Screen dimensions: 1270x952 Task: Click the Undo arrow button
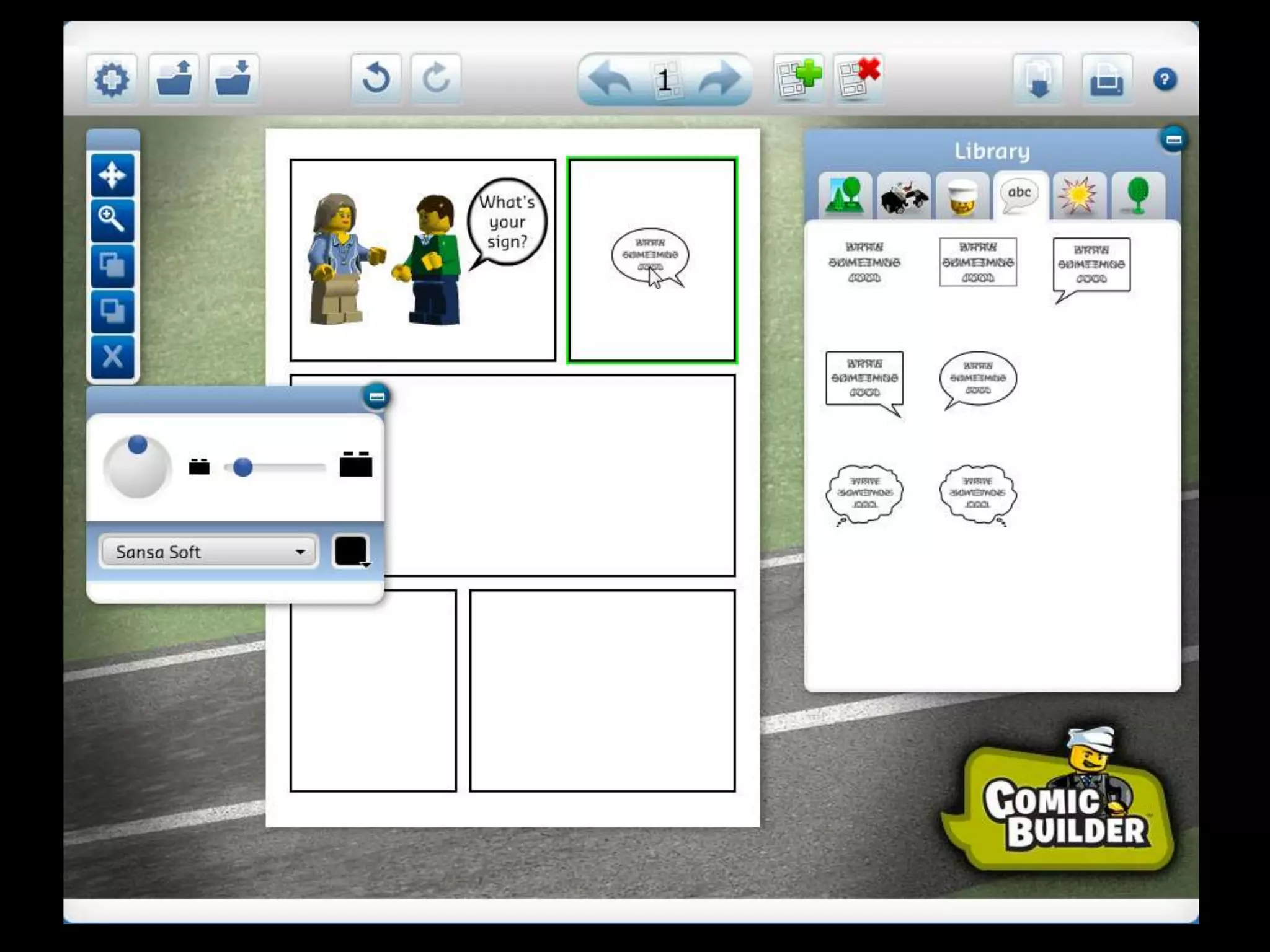(x=376, y=79)
